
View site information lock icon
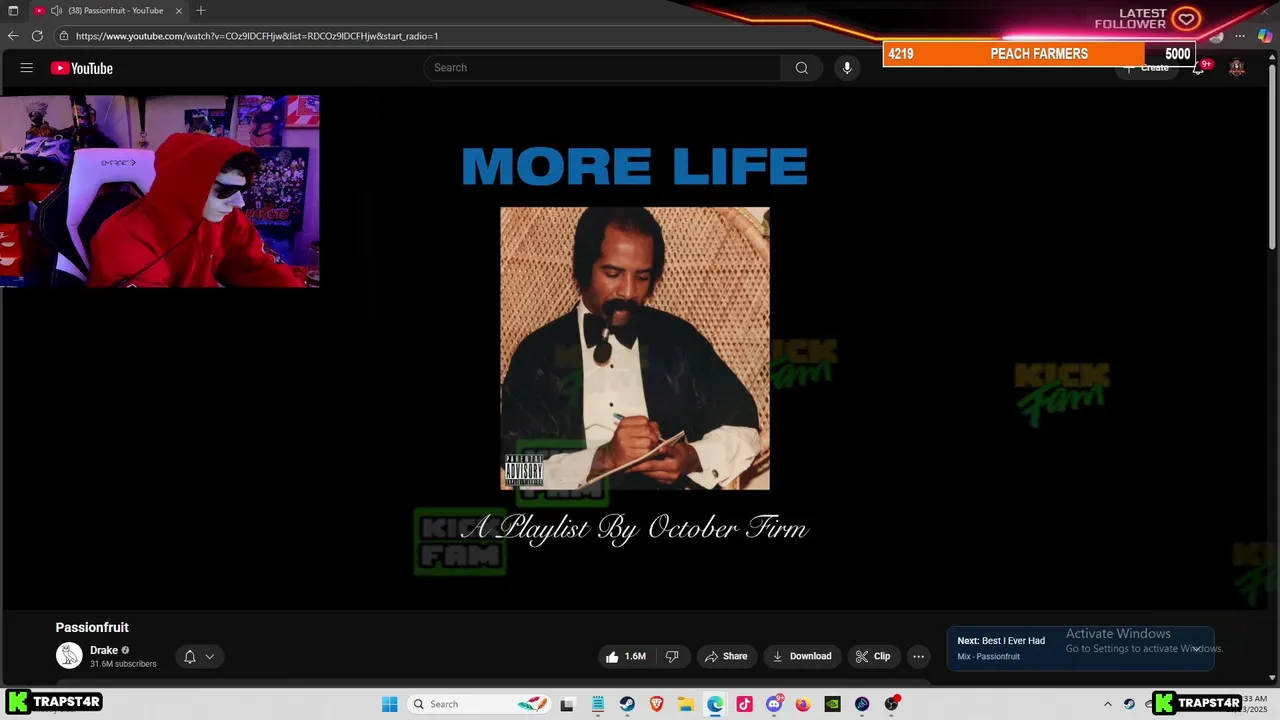tap(64, 36)
